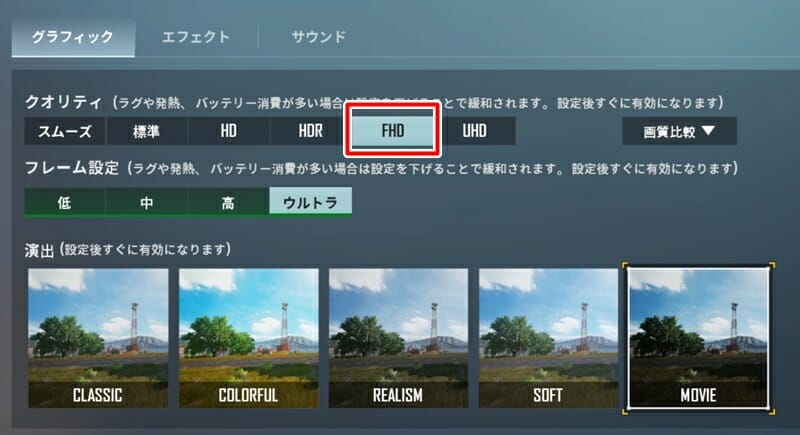This screenshot has width=800, height=435.
Task: Choose HDR quality option
Action: coord(310,131)
